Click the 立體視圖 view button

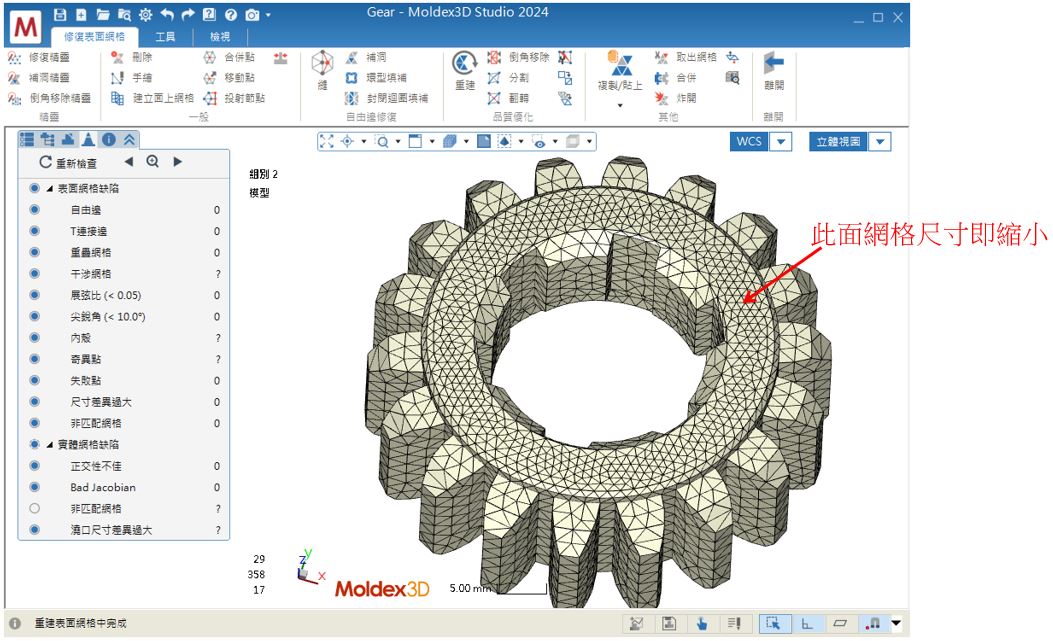pyautogui.click(x=838, y=142)
